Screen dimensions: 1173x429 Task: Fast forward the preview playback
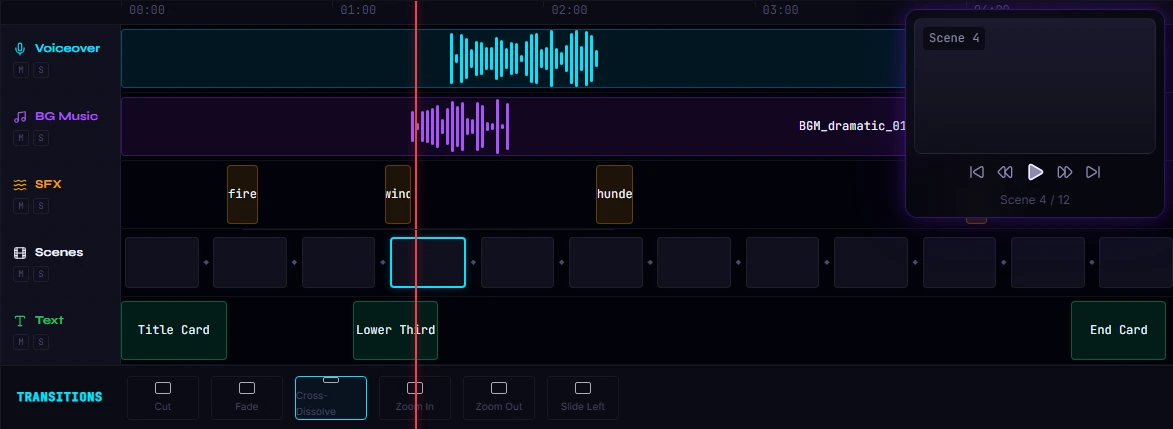point(1065,172)
